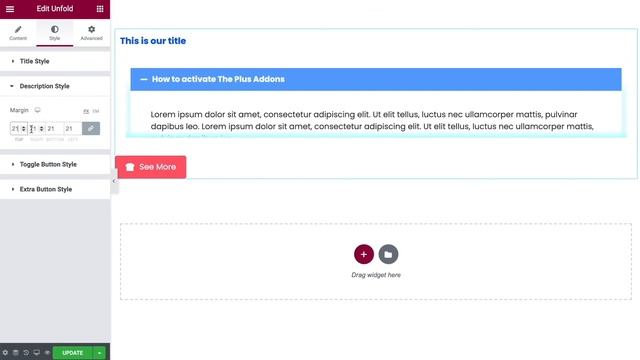Viewport: 640px width, 360px height.
Task: Click the green UPDATE button
Action: 73,353
